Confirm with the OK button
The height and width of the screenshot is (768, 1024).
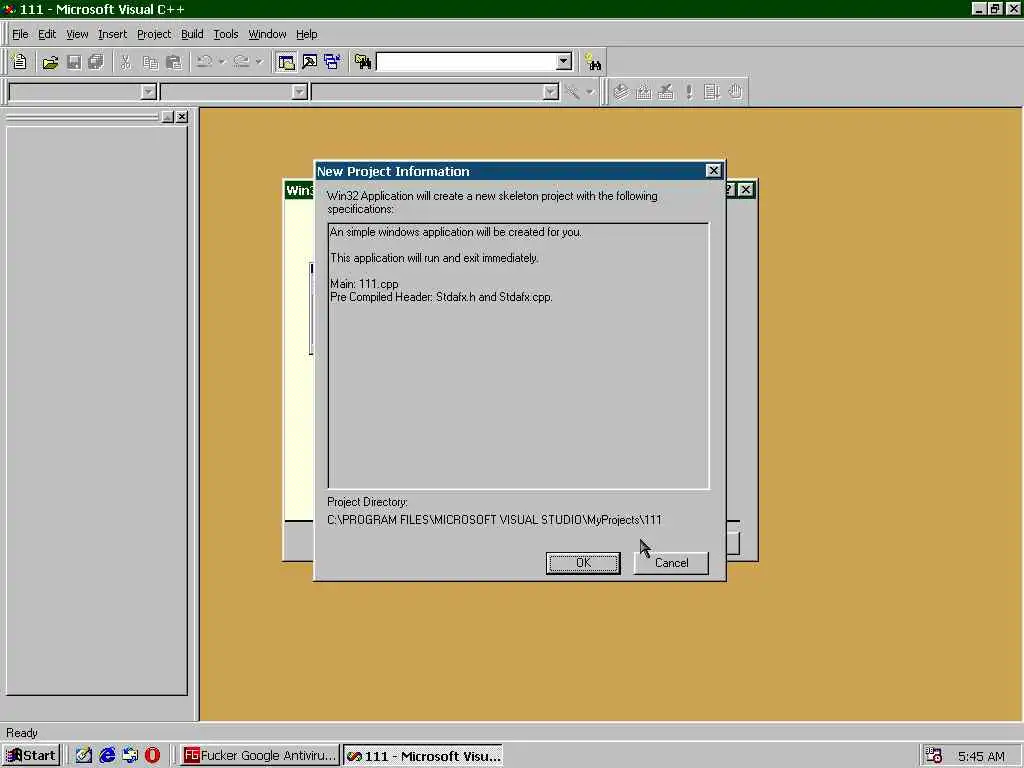click(x=583, y=563)
